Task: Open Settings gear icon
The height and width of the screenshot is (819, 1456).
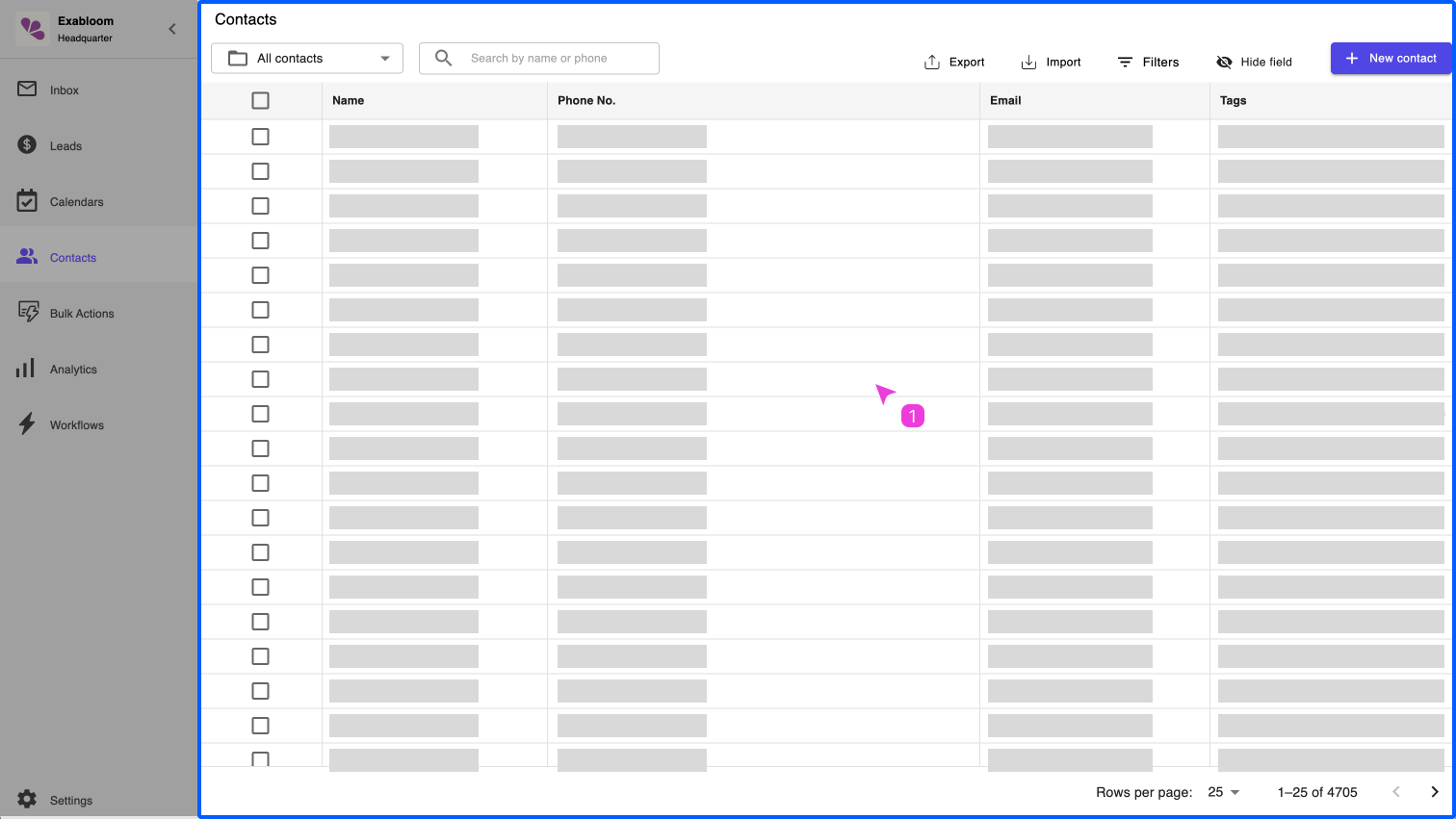Action: pos(27,800)
